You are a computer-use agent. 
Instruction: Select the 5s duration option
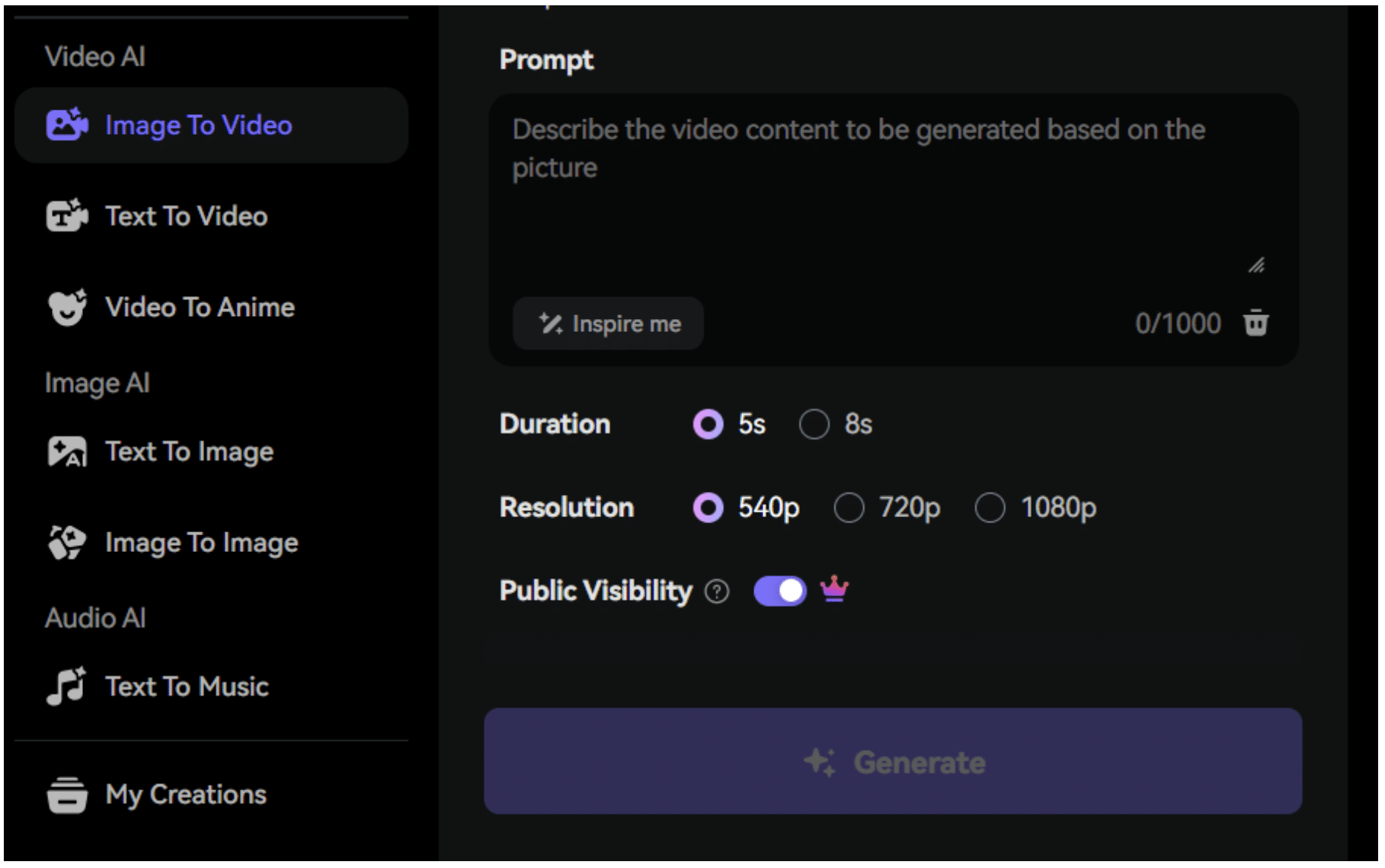[x=729, y=424]
